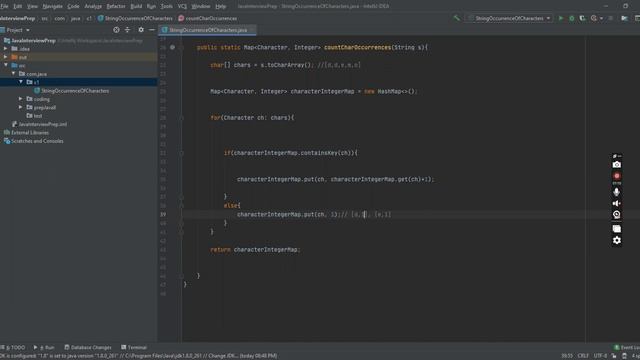
Task: Open the Run menu
Action: tap(151, 6)
